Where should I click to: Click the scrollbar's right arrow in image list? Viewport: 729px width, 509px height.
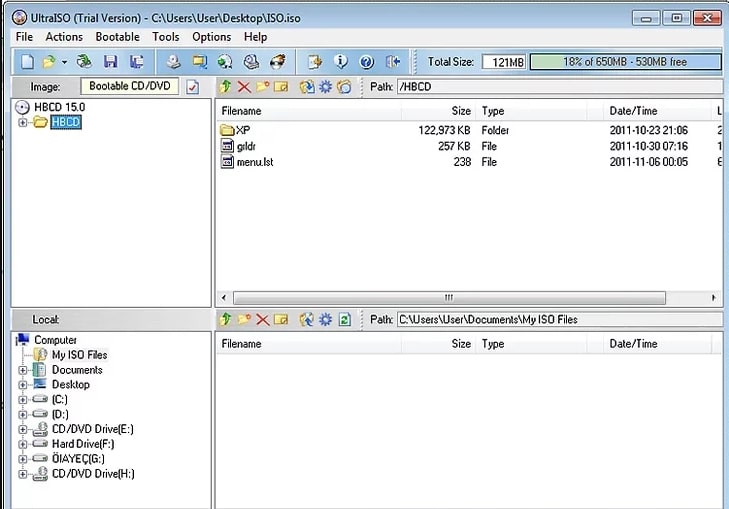point(714,297)
